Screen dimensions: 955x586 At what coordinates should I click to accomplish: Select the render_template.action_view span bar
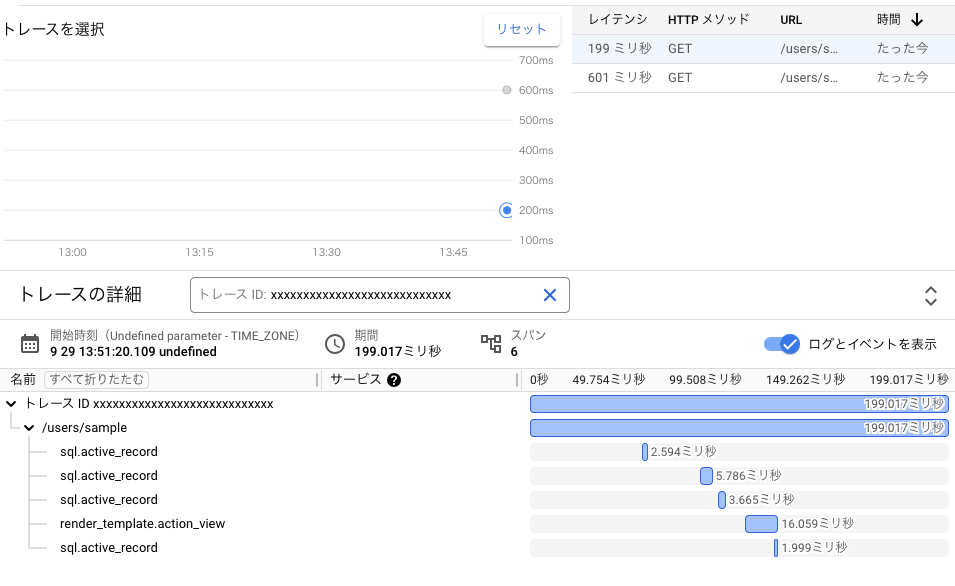click(x=761, y=524)
